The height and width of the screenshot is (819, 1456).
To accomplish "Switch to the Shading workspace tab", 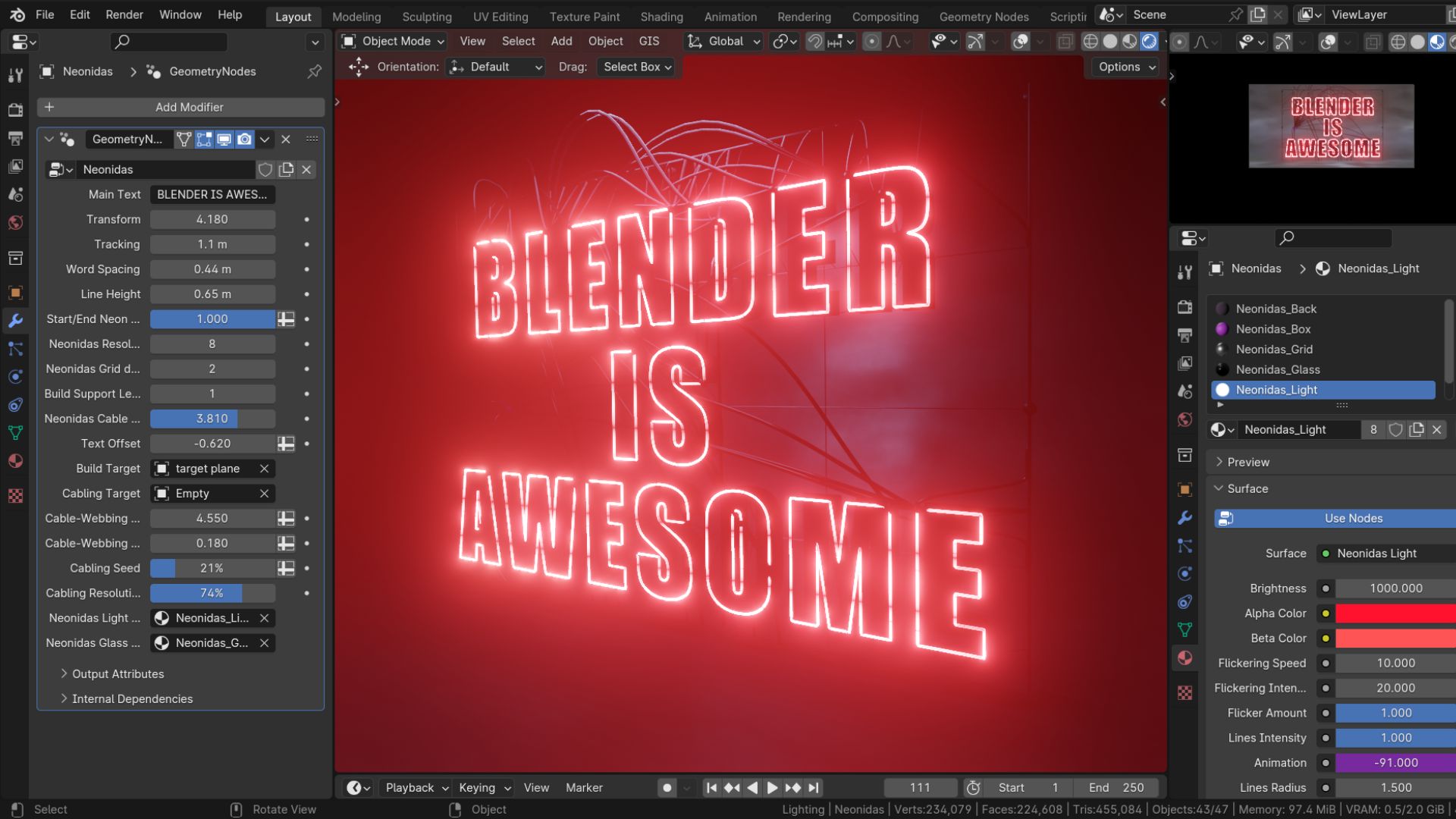I will coord(661,16).
